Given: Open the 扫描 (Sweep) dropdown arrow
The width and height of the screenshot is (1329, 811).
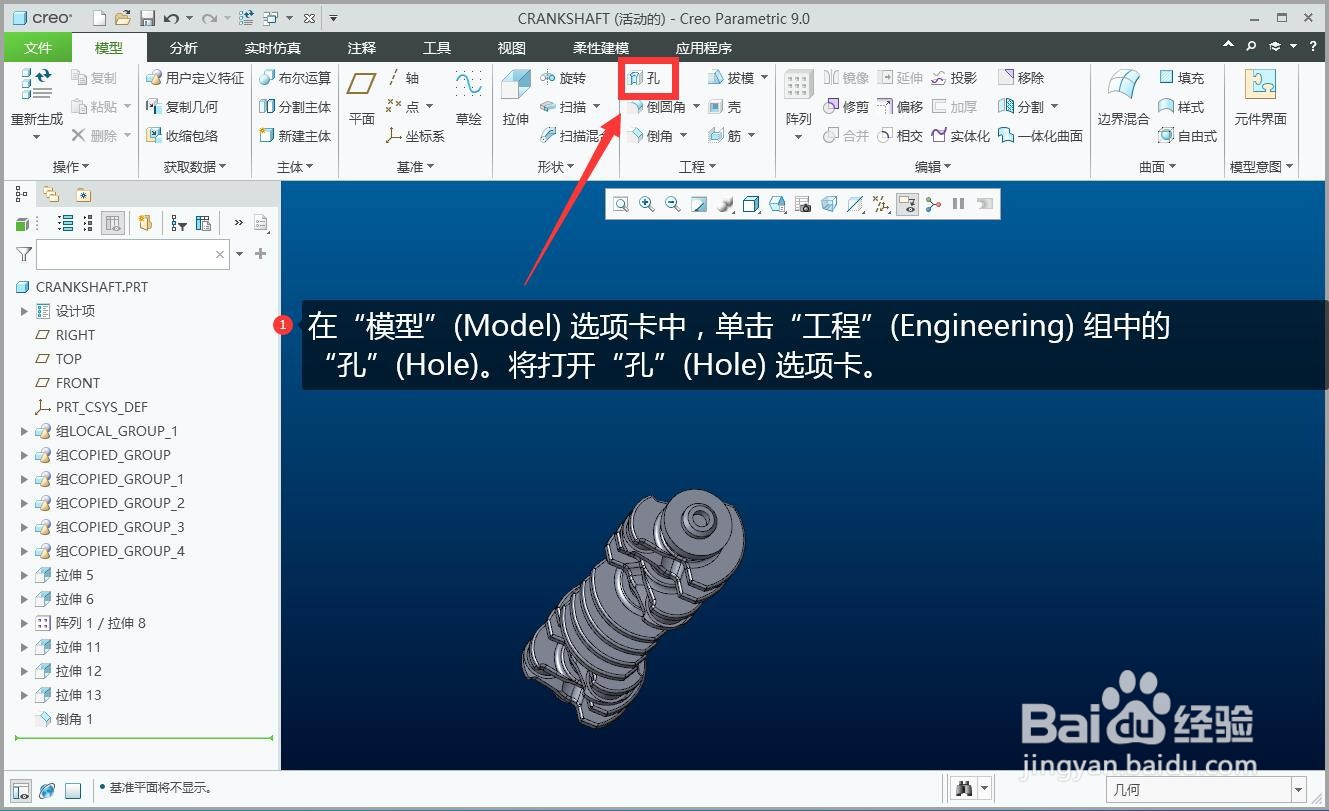Looking at the screenshot, I should pos(596,107).
